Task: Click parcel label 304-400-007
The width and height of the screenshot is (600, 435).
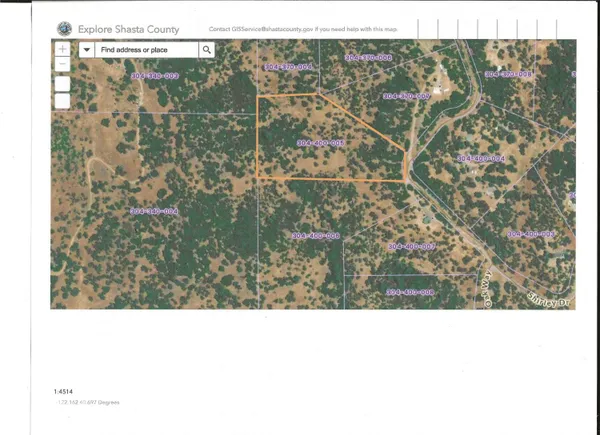Action: pos(411,245)
